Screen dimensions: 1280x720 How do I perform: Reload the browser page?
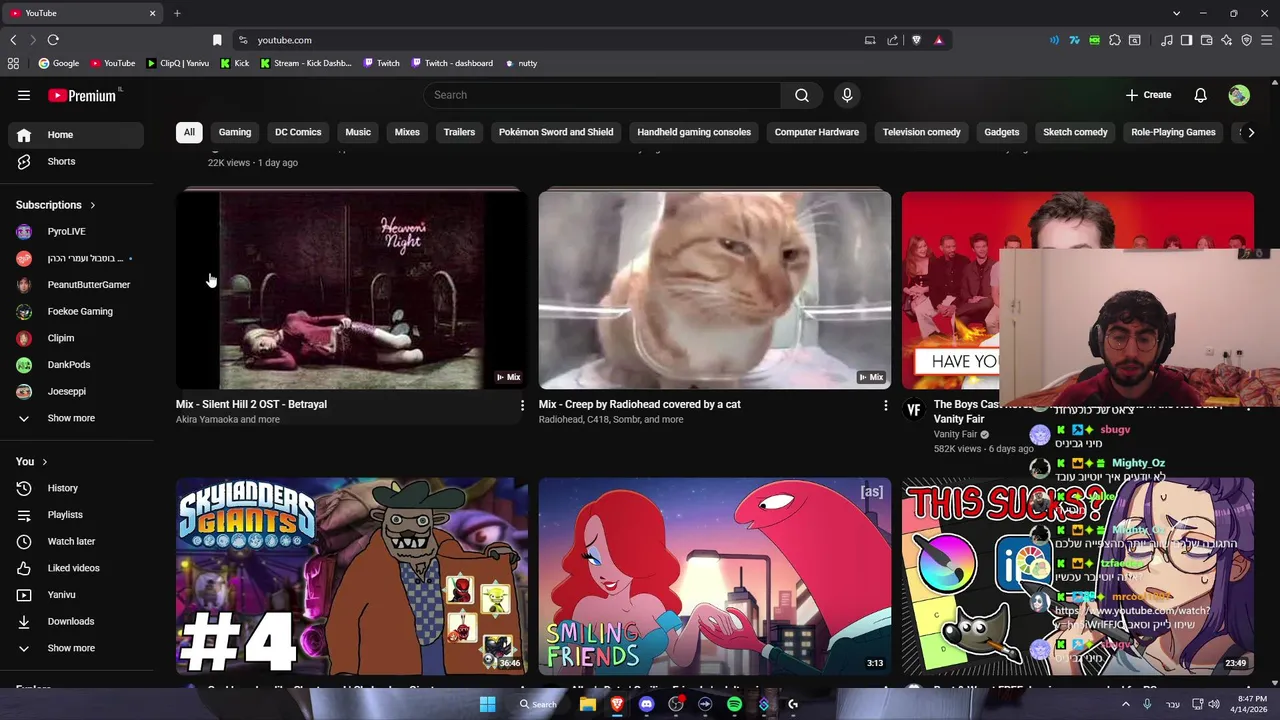point(53,40)
